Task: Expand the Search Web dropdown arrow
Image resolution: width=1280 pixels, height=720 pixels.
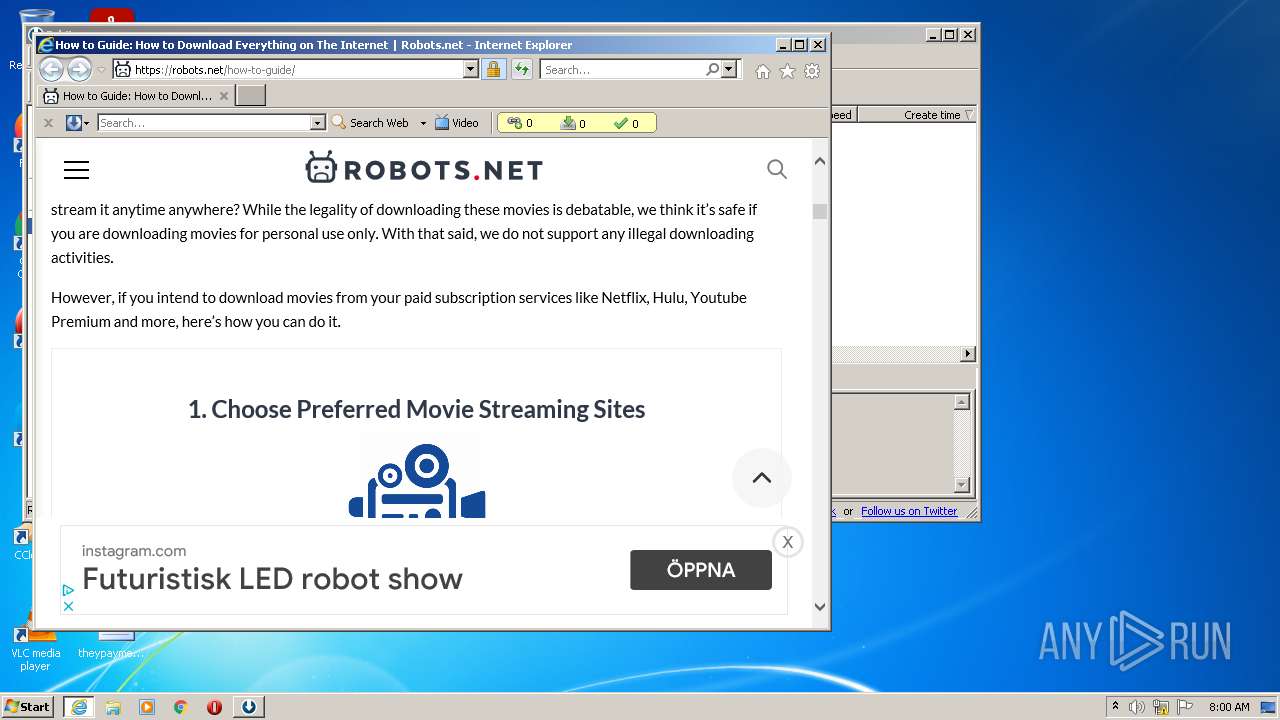Action: tap(423, 123)
